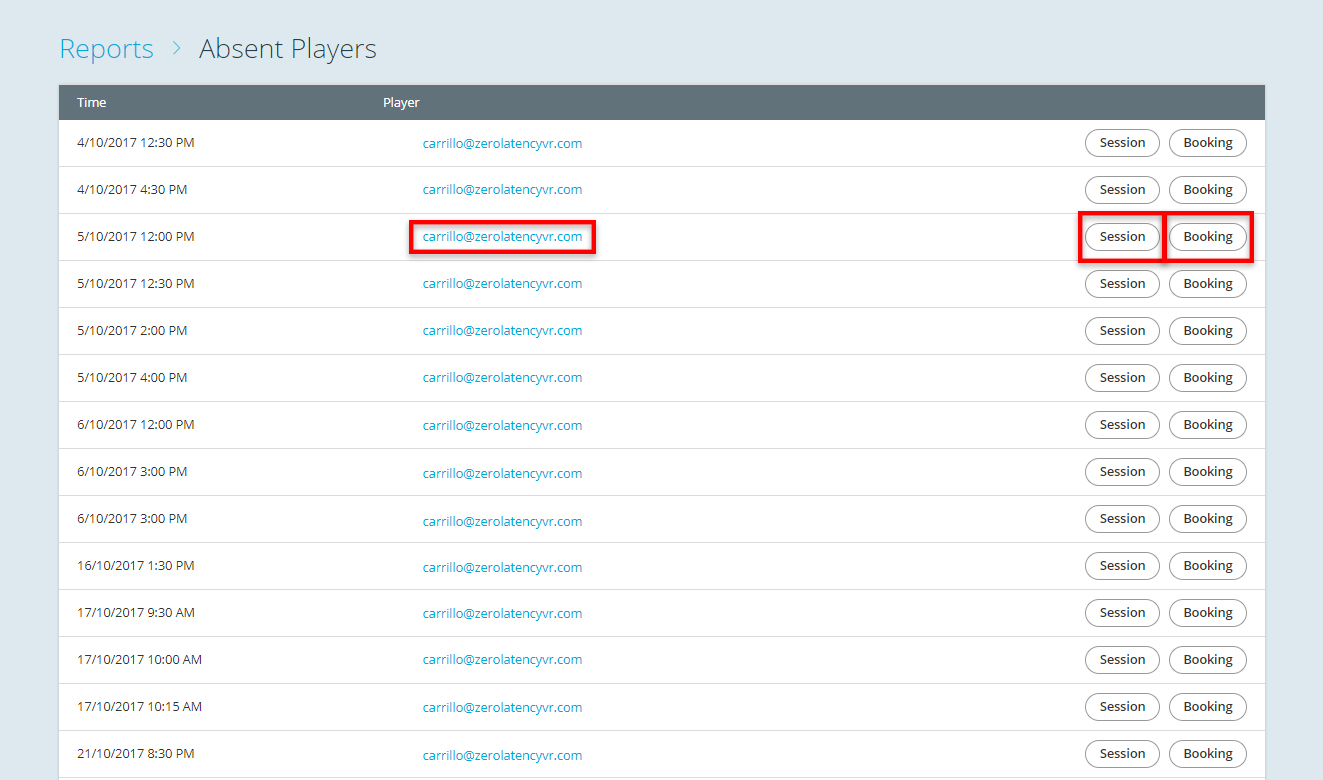1323x780 pixels.
Task: Show Booking for 5/10/2017 12:30 PM
Action: (1208, 284)
